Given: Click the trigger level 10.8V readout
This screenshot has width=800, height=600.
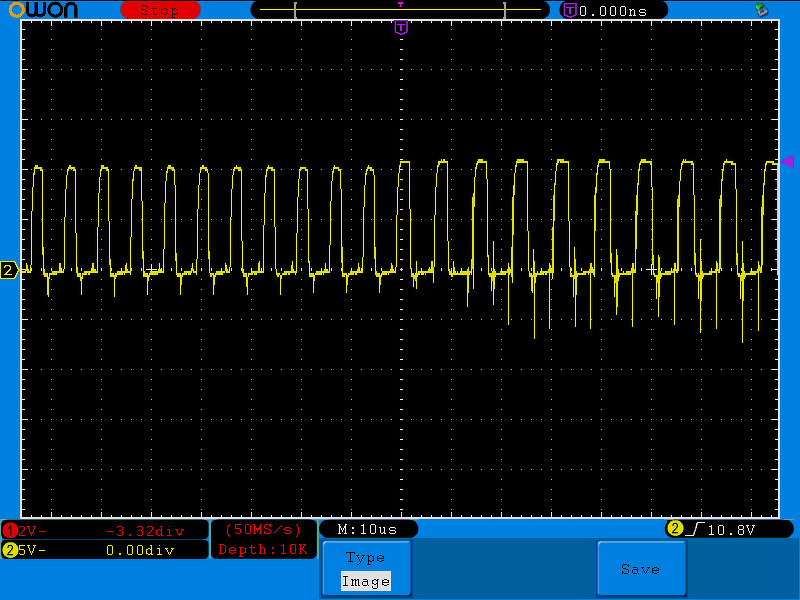Looking at the screenshot, I should pyautogui.click(x=731, y=530).
